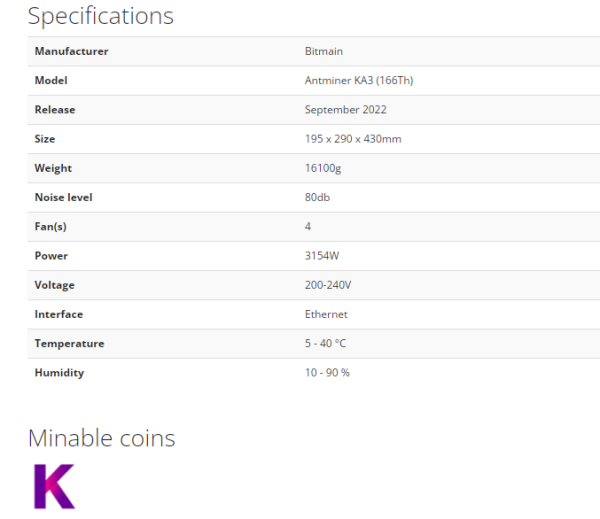This screenshot has height=519, width=600.
Task: Click the 10 - 90 % humidity value
Action: pos(327,373)
